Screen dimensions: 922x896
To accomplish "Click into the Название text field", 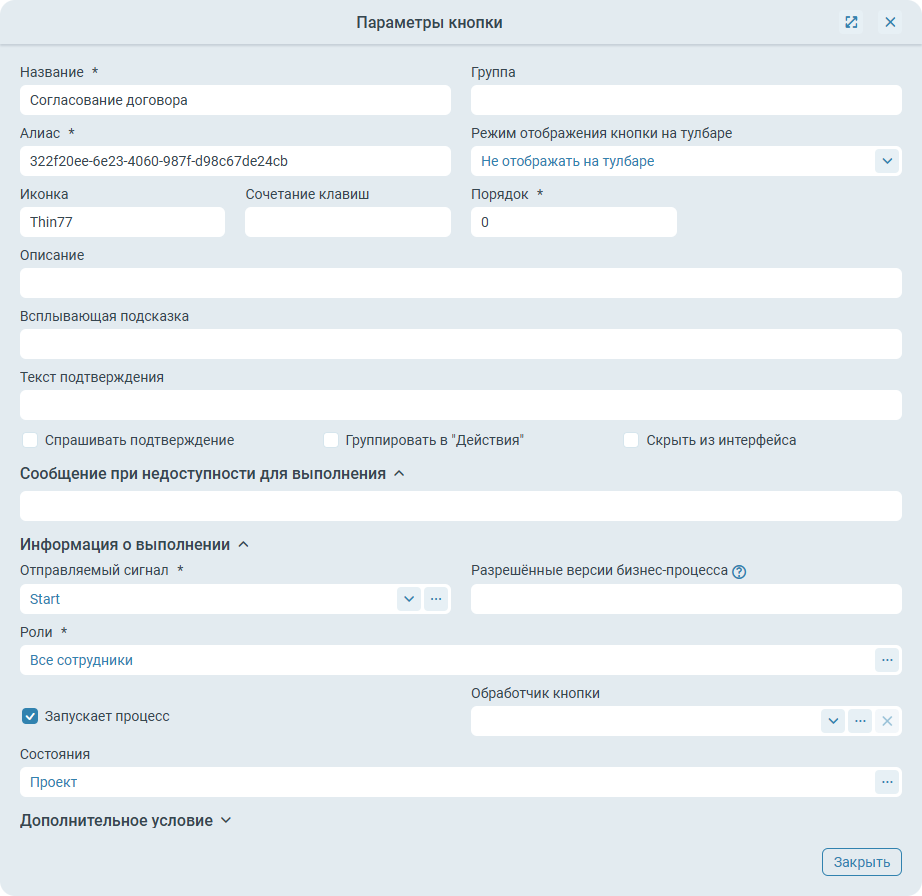I will click(x=235, y=100).
